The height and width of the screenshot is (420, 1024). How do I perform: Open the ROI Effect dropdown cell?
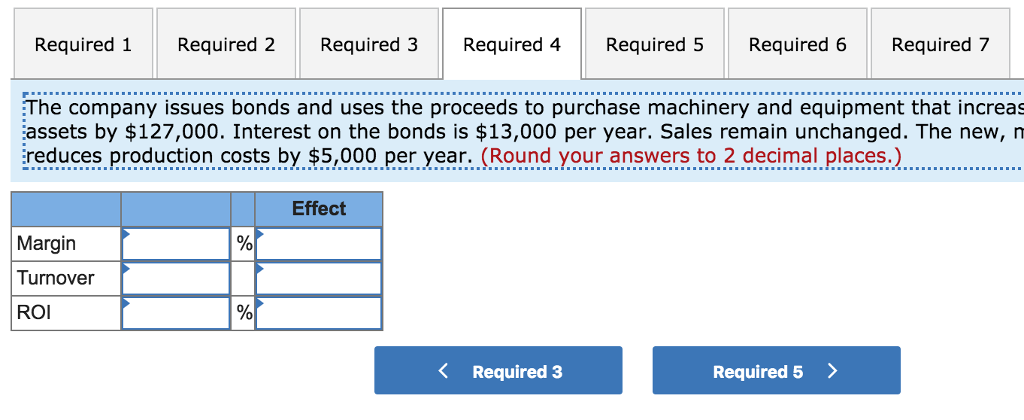pos(319,313)
